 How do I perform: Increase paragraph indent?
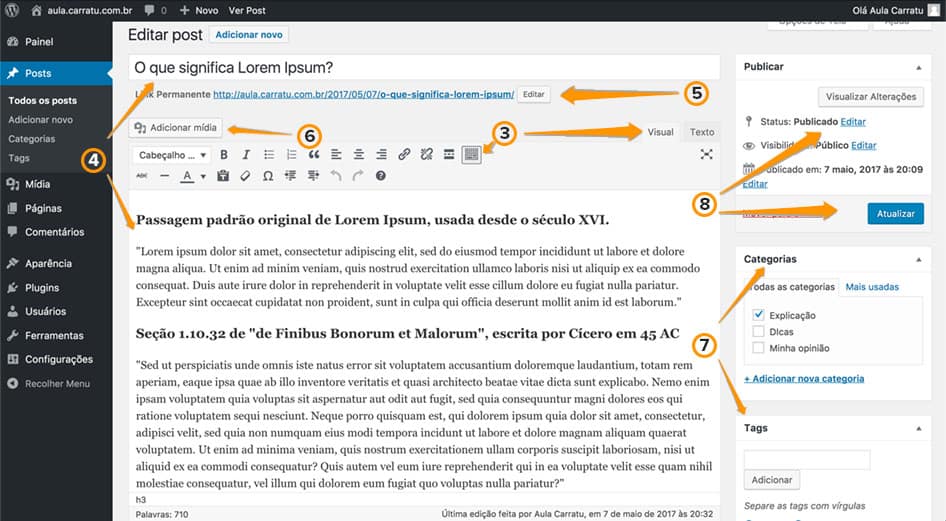tap(313, 176)
